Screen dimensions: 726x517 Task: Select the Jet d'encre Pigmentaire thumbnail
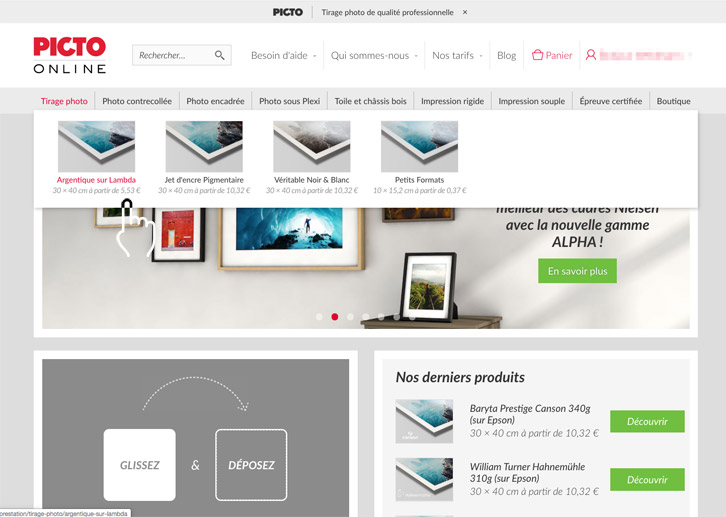tap(204, 147)
